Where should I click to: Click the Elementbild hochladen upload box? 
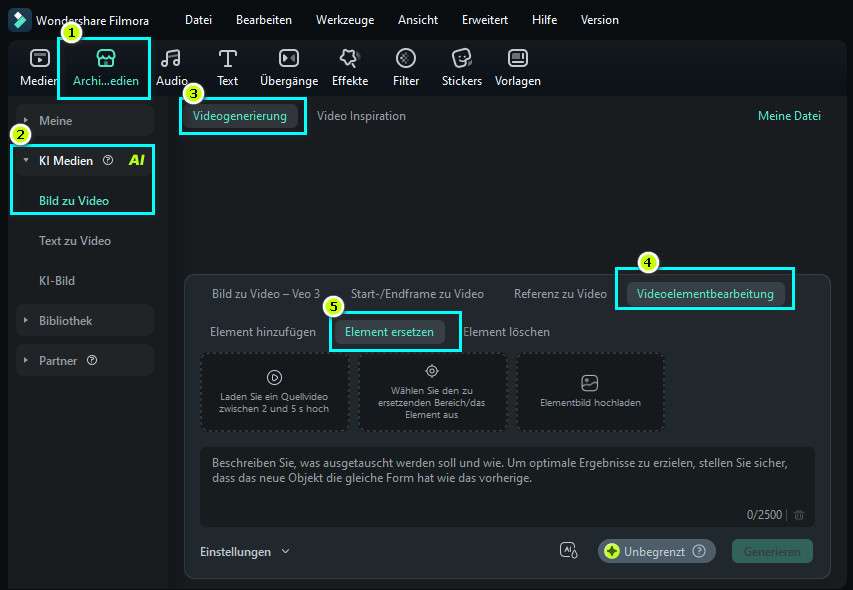tap(590, 392)
